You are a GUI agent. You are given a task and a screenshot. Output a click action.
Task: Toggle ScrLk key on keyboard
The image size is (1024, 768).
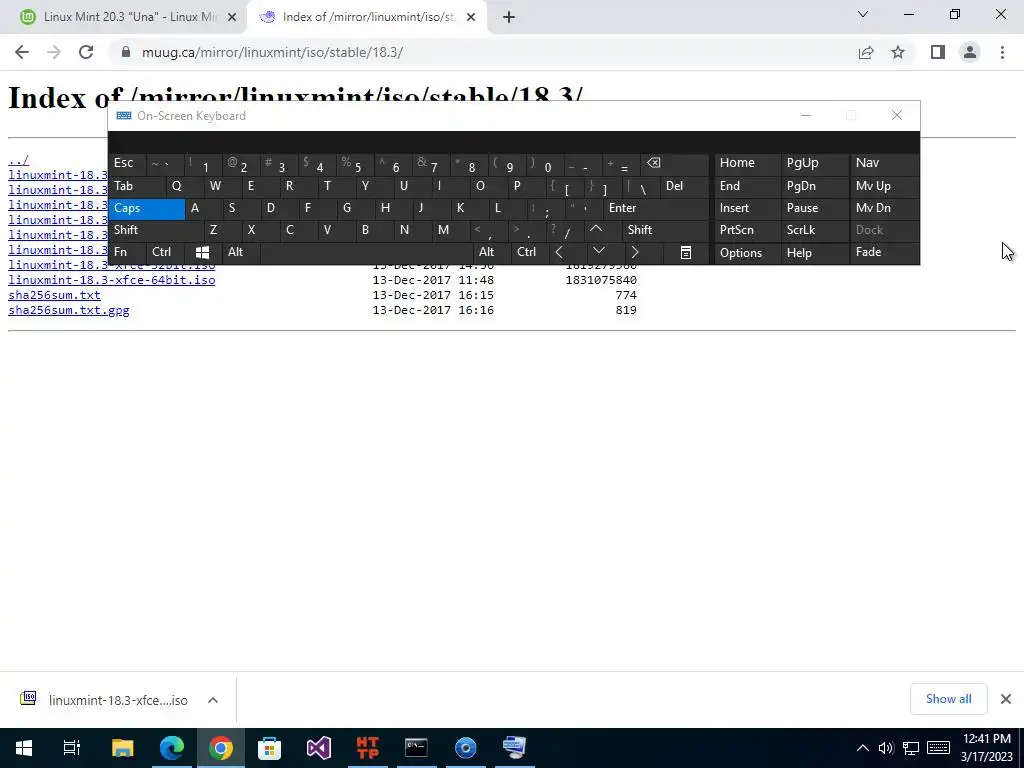(814, 230)
